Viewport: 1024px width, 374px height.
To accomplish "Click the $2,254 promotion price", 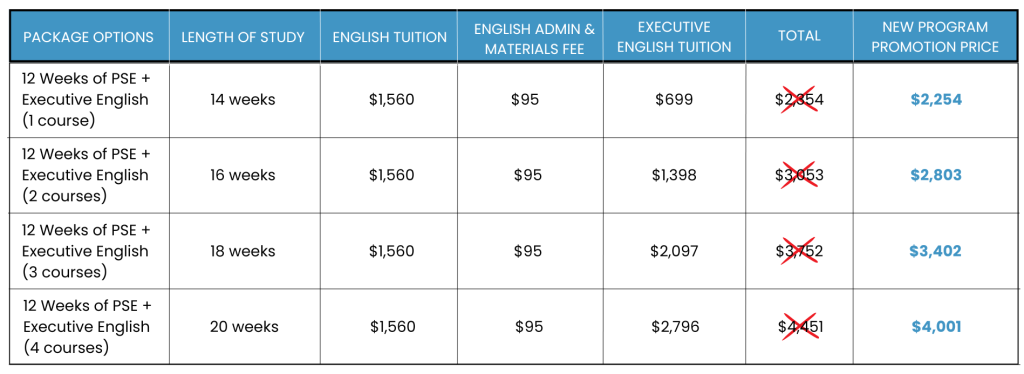I will pos(936,100).
